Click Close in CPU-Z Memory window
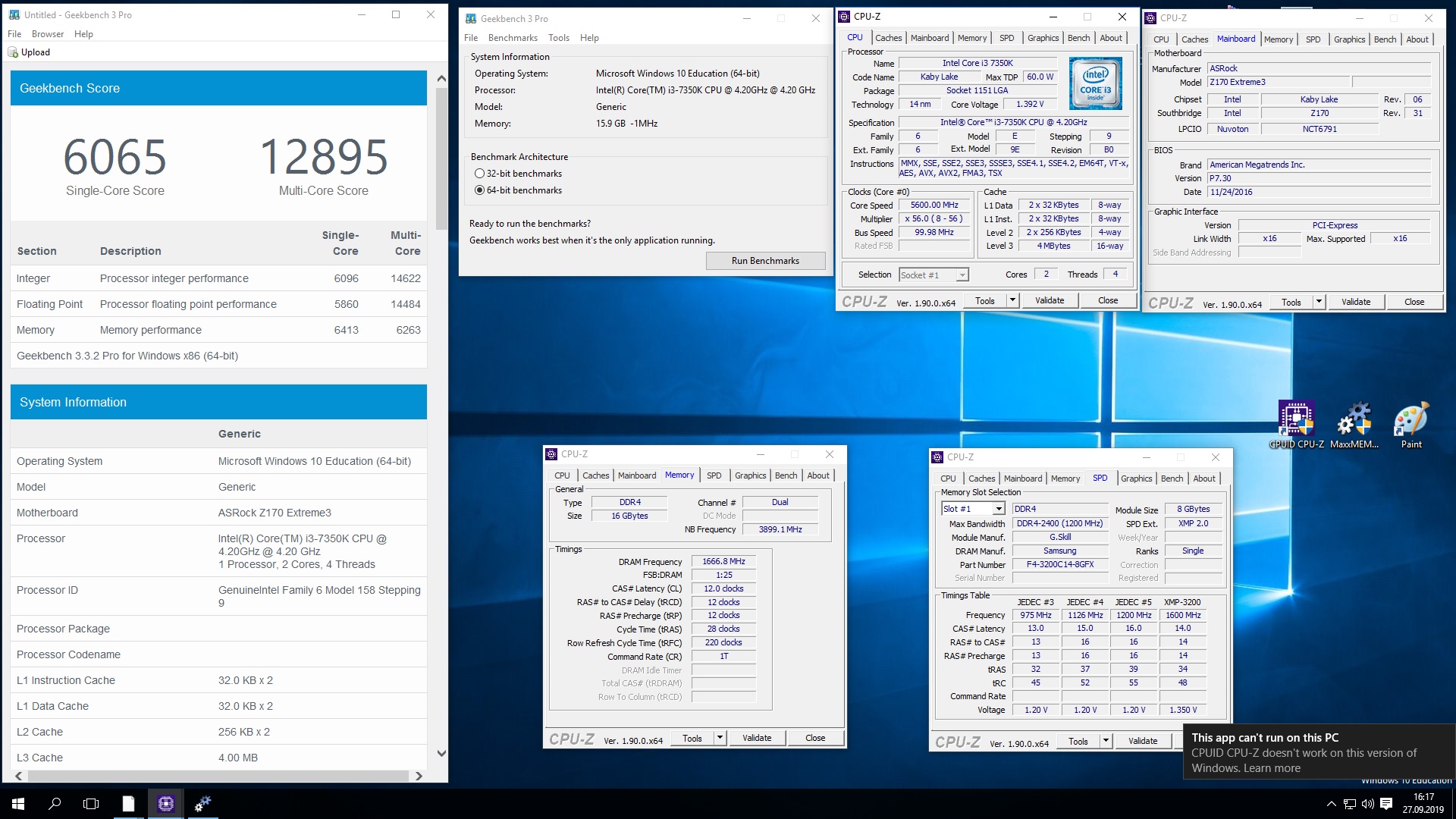Image resolution: width=1456 pixels, height=819 pixels. click(x=815, y=738)
